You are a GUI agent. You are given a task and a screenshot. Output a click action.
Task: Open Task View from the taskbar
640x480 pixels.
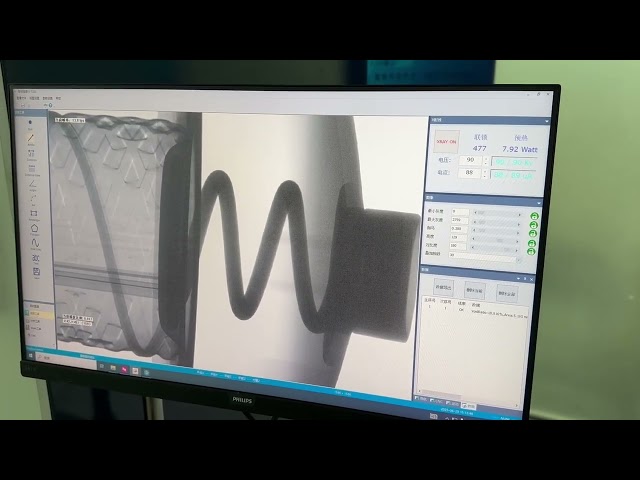pyautogui.click(x=102, y=367)
